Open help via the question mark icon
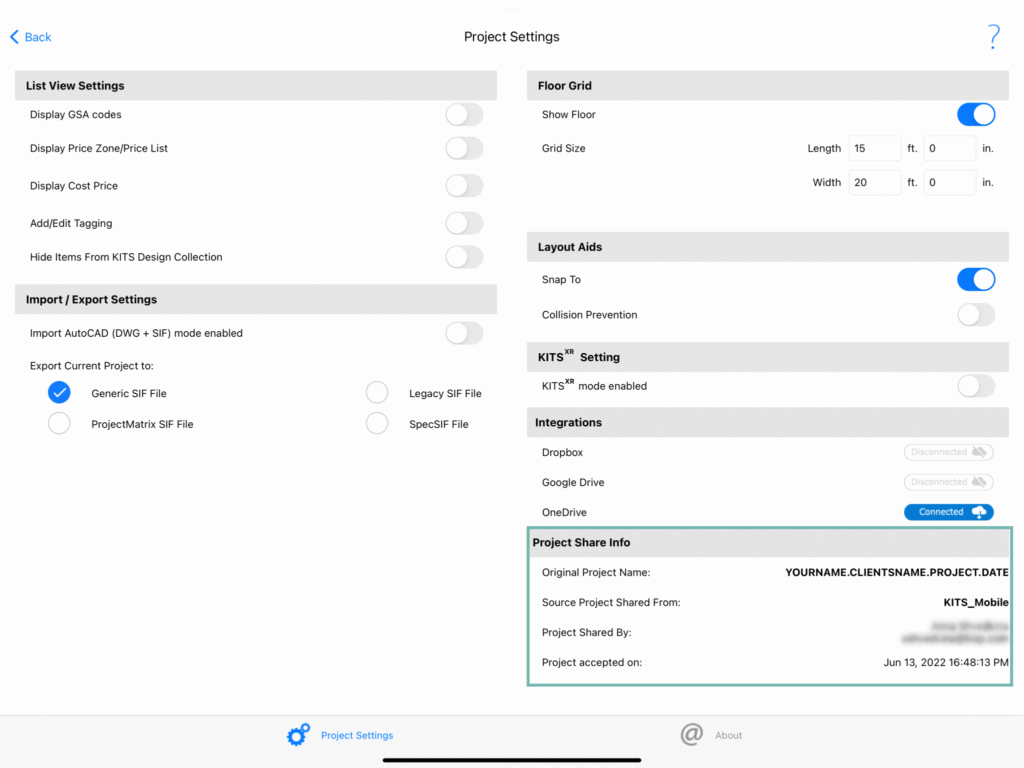 pyautogui.click(x=993, y=37)
